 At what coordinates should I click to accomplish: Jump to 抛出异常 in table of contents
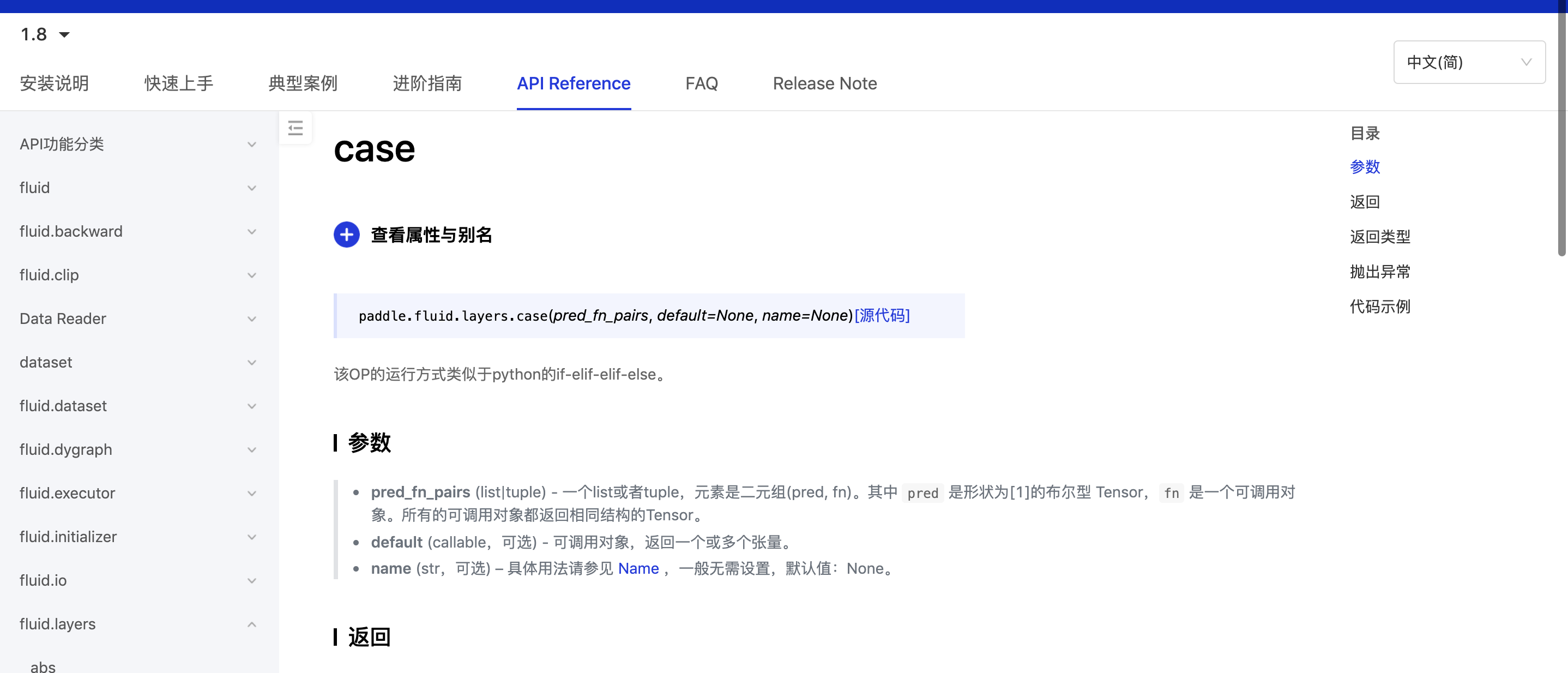1379,272
